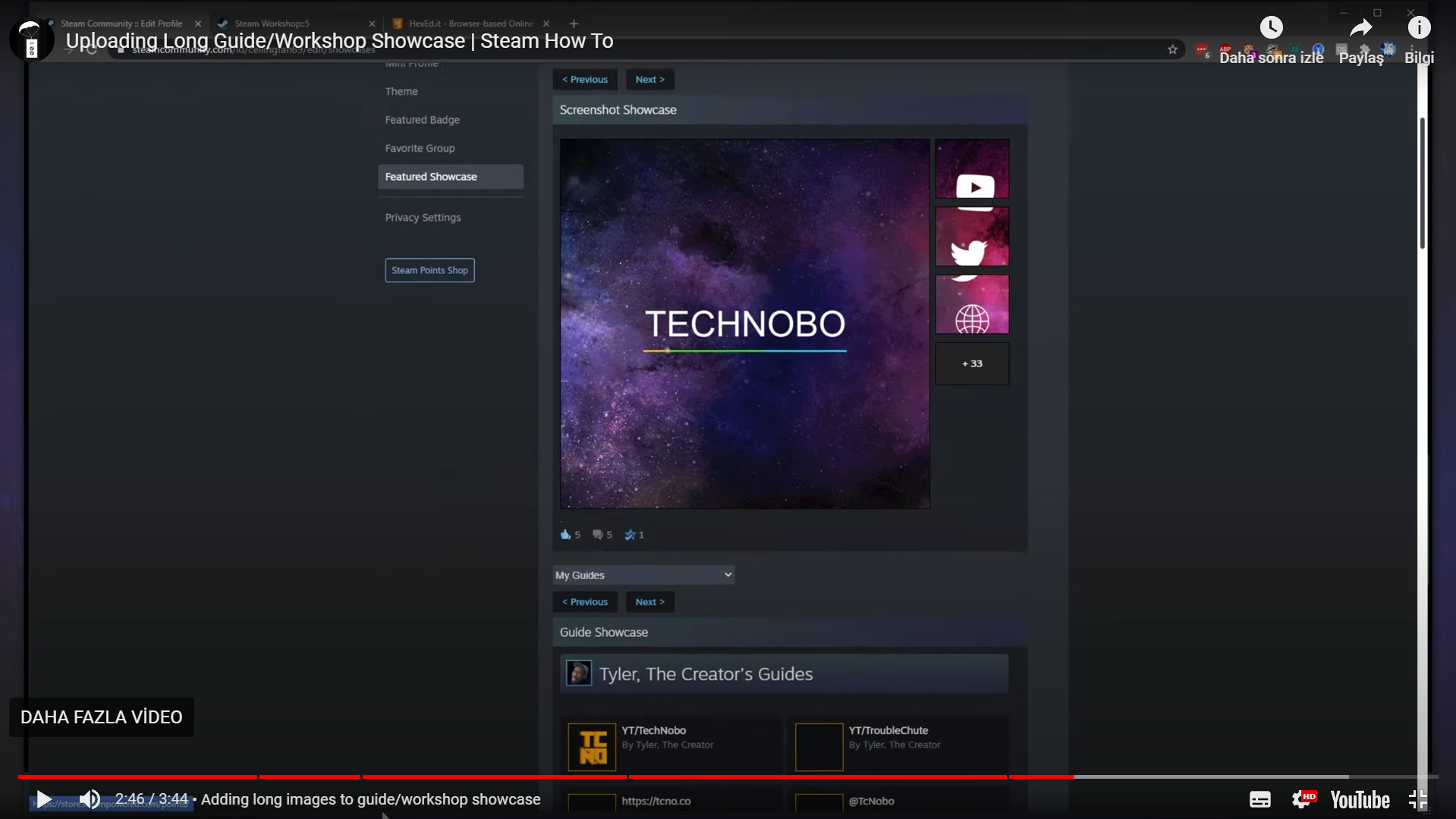Select Favorite Group in sidebar
This screenshot has height=819, width=1456.
pyautogui.click(x=420, y=148)
